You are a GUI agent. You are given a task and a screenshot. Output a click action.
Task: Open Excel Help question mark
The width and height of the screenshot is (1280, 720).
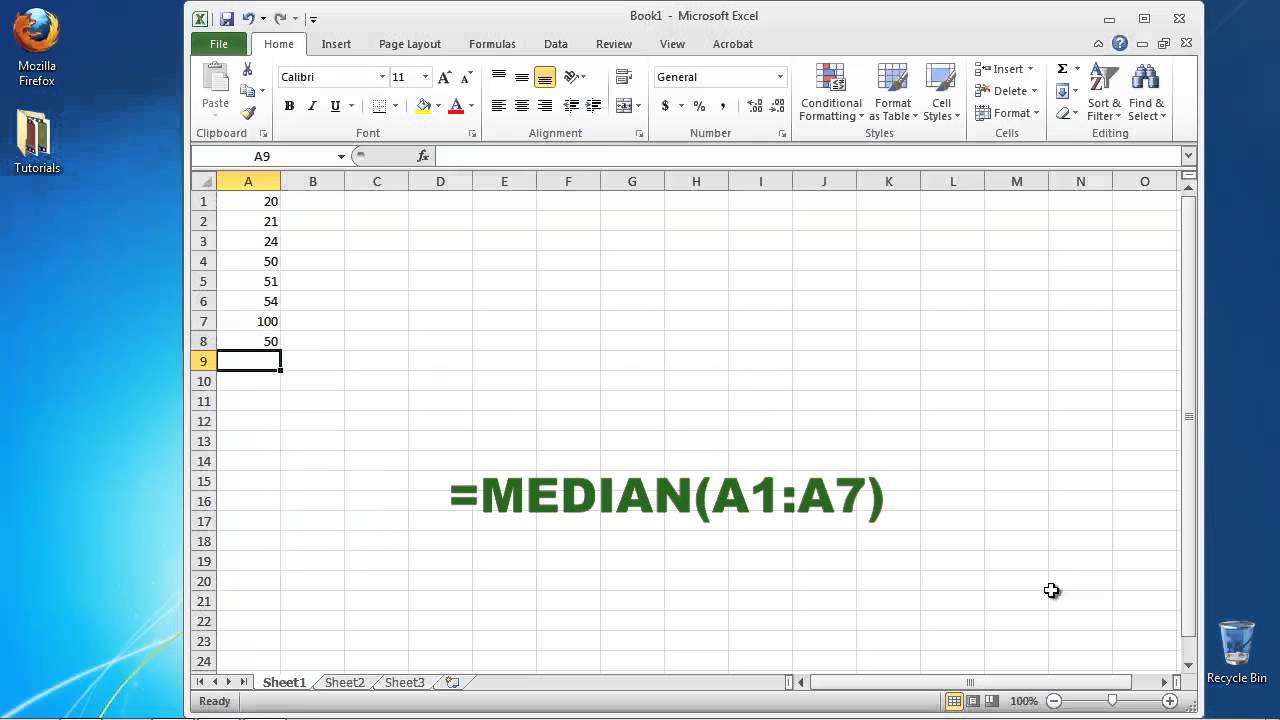pyautogui.click(x=1120, y=44)
